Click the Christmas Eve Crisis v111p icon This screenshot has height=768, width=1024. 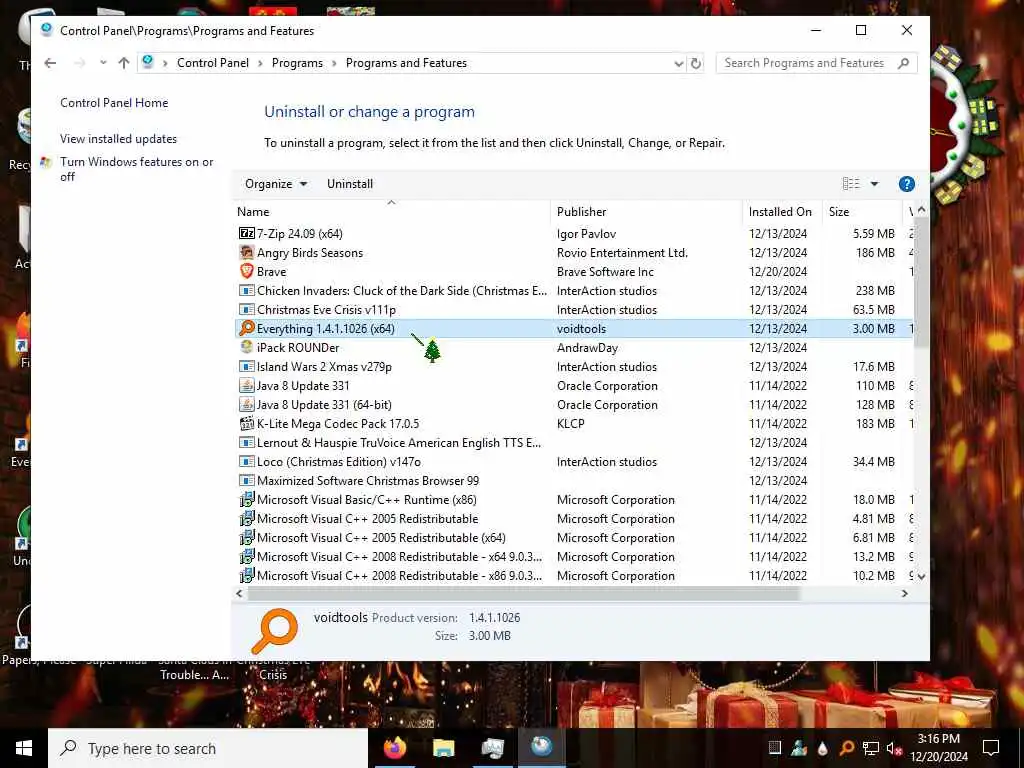click(246, 309)
